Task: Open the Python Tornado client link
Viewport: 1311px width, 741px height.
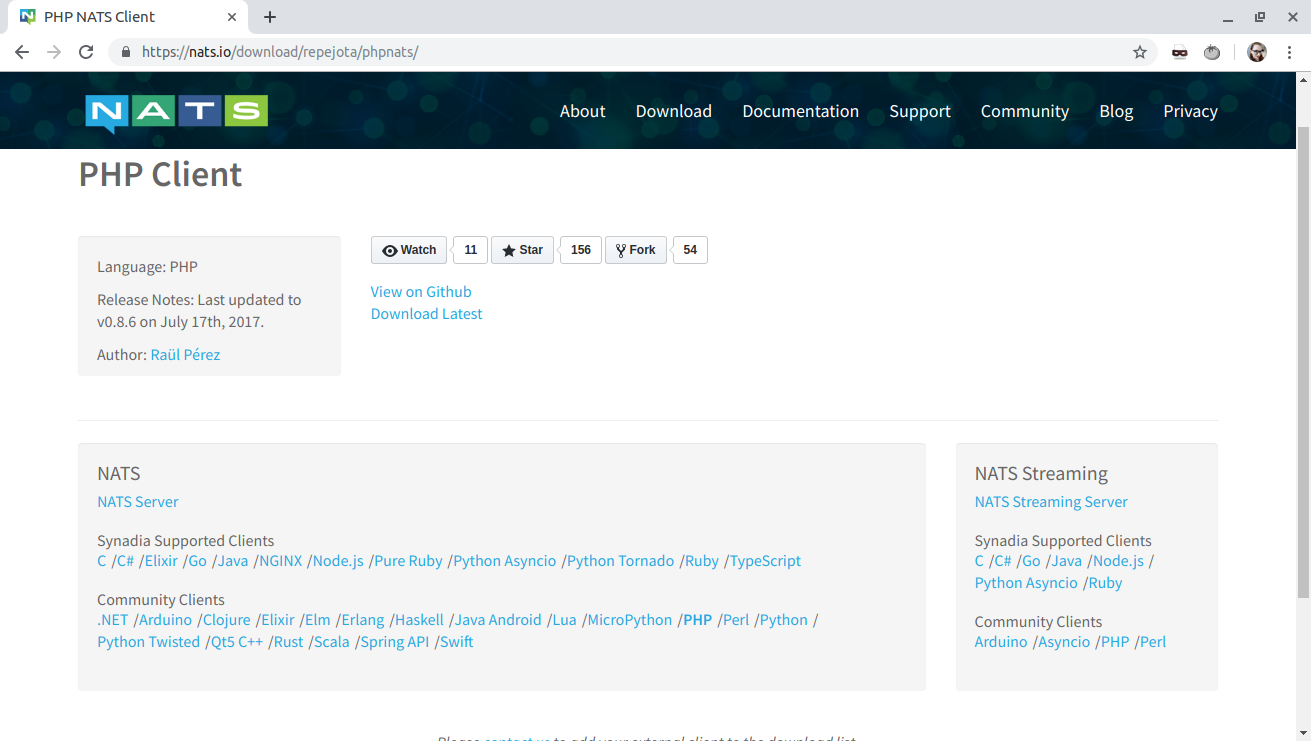Action: (620, 561)
